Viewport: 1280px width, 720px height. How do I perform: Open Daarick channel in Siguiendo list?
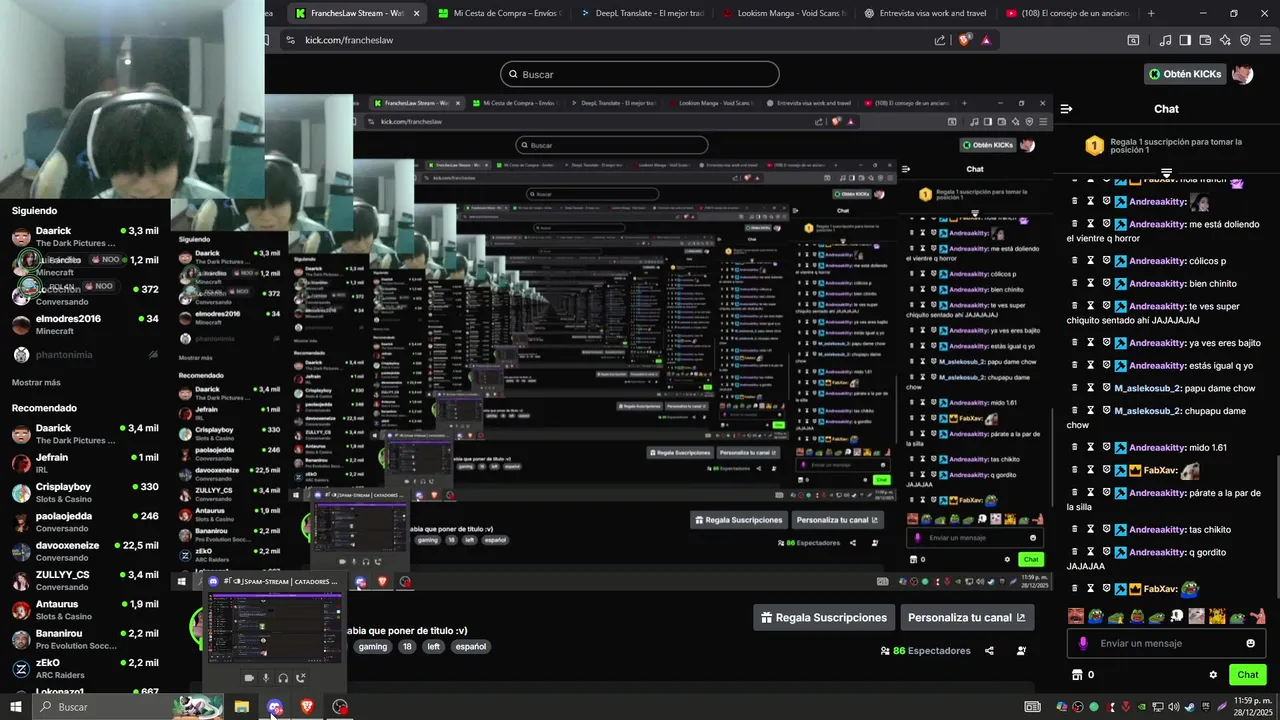[85, 237]
